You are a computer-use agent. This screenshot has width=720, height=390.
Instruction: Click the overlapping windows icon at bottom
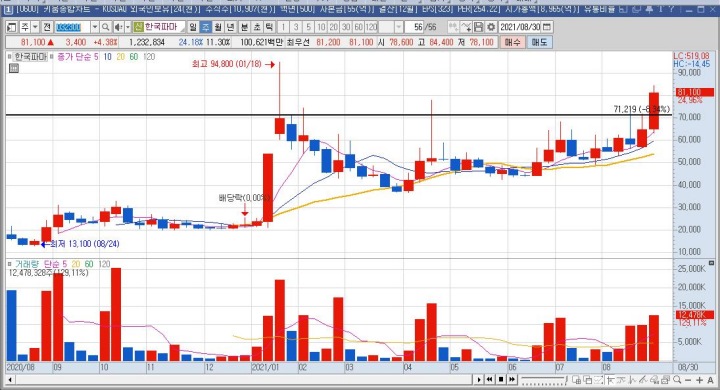click(588, 379)
